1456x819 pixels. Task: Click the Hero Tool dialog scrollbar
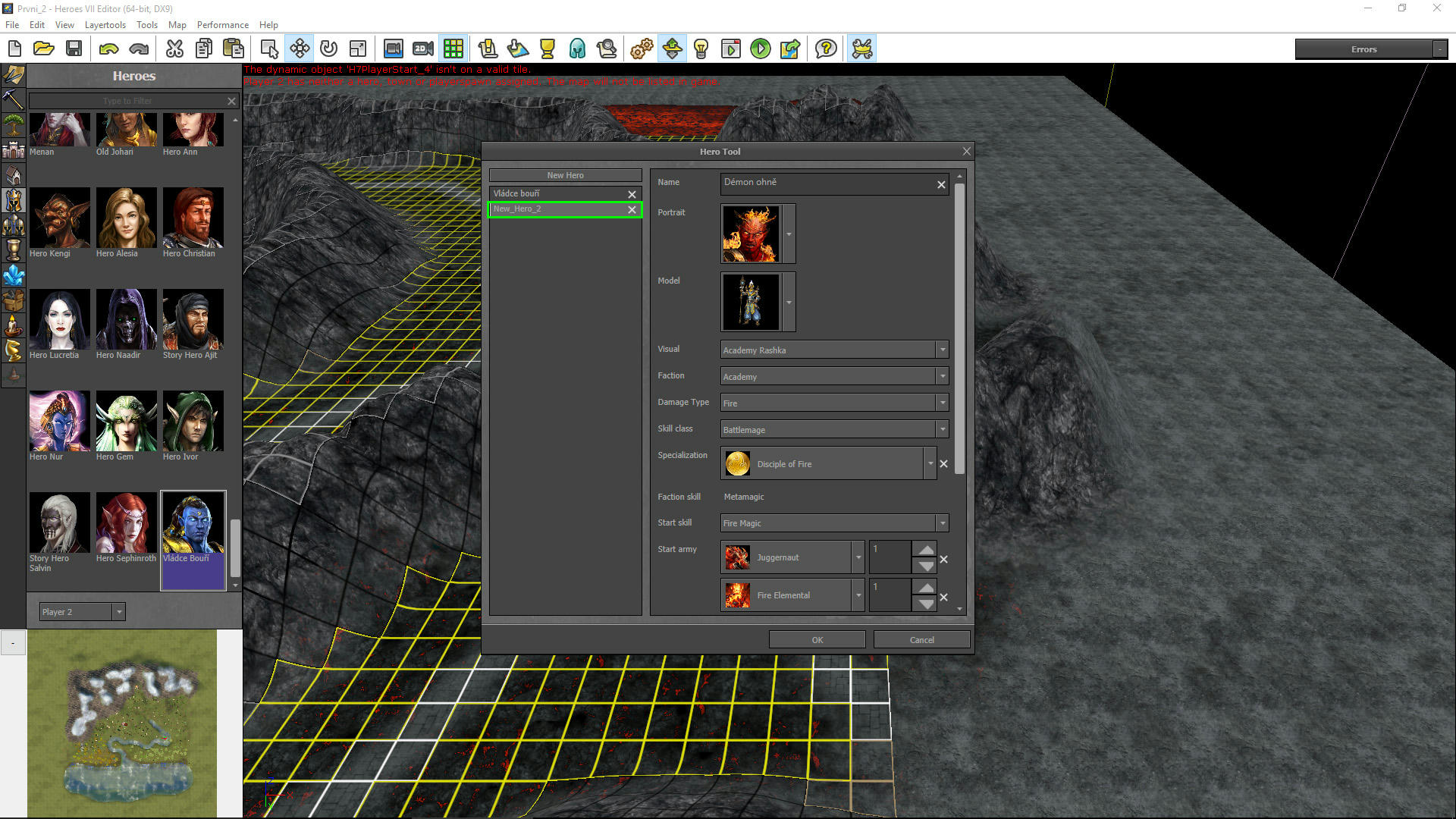(x=959, y=328)
